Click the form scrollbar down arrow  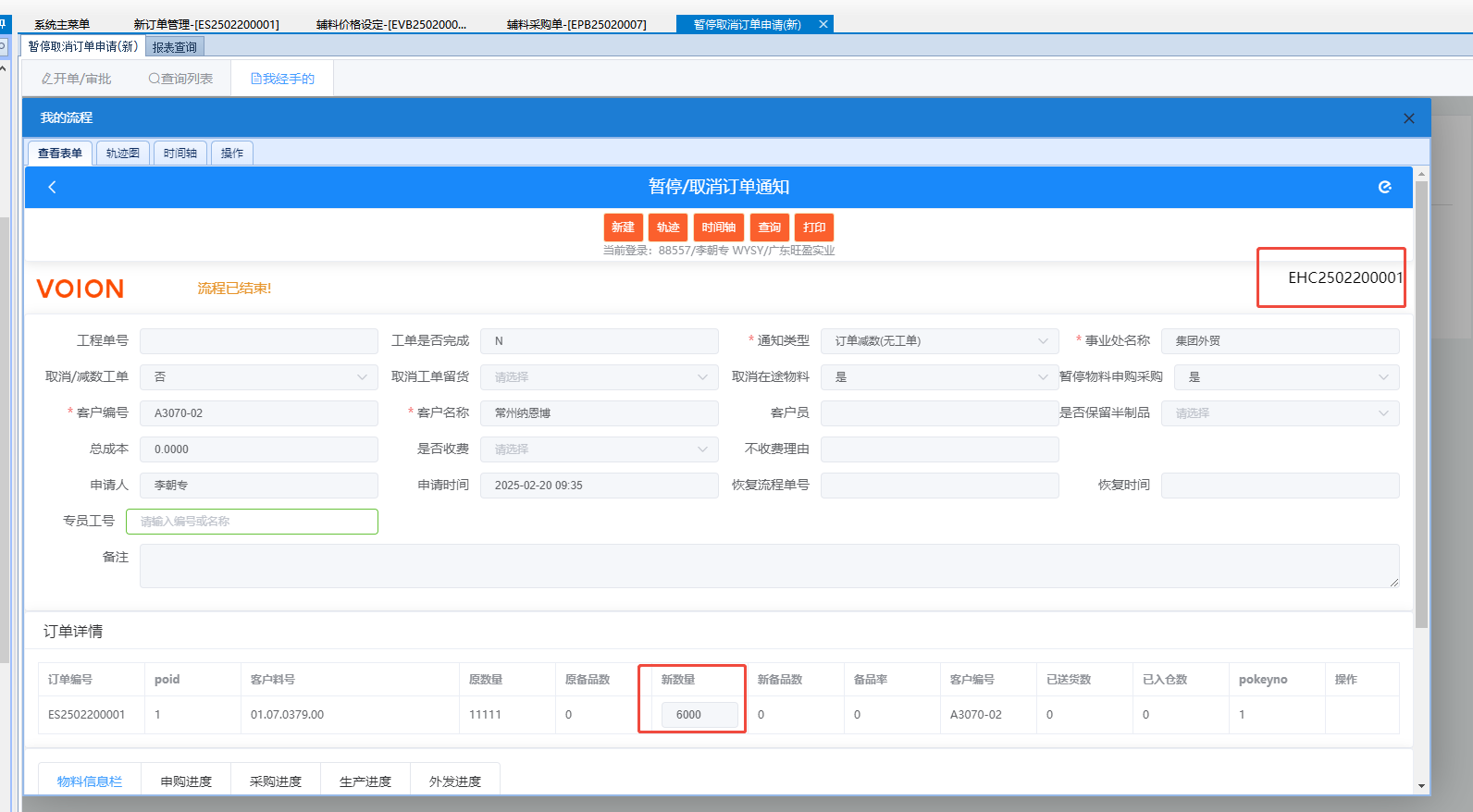tap(1421, 786)
